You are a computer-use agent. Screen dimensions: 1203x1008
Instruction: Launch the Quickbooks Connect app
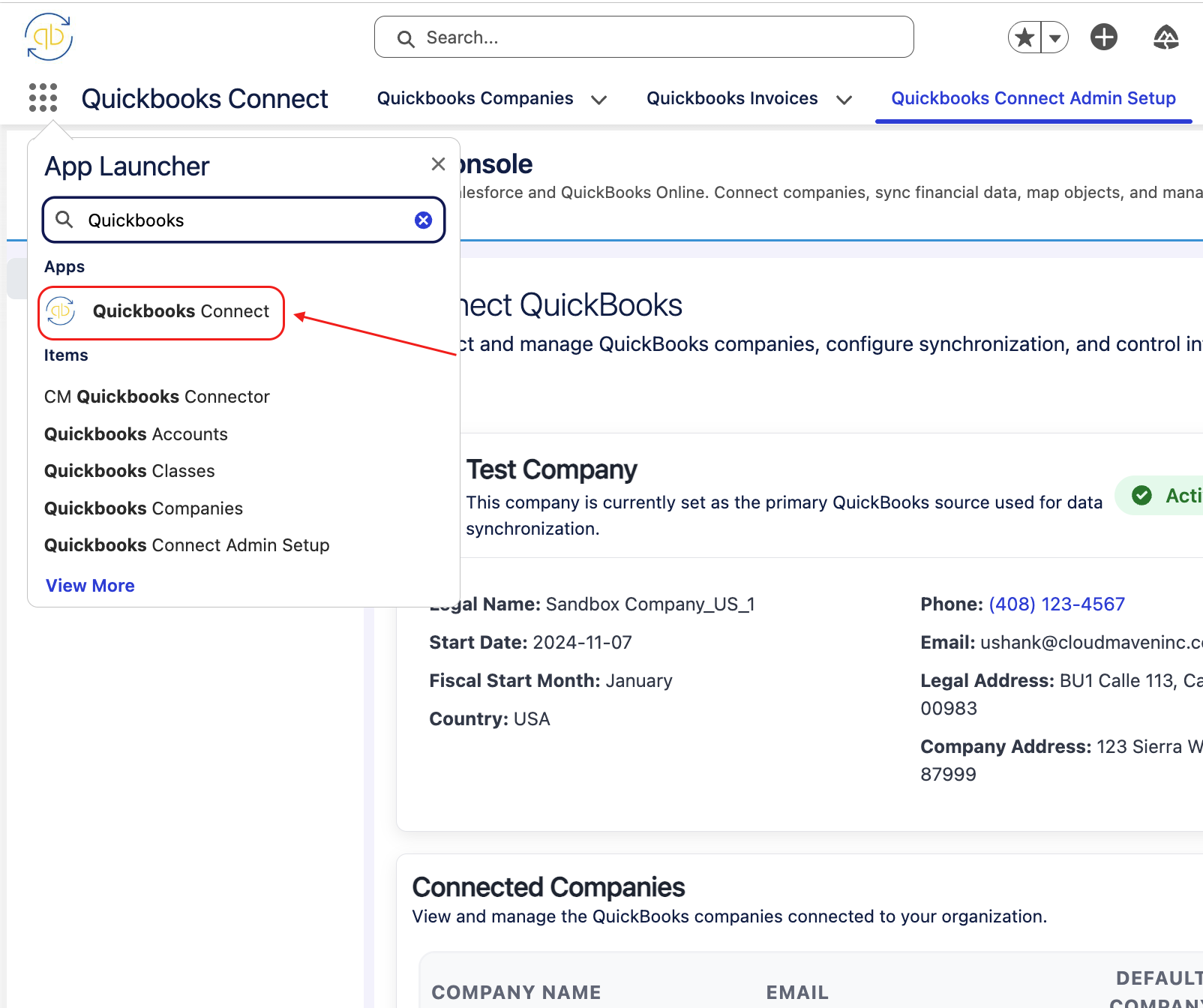tap(161, 312)
